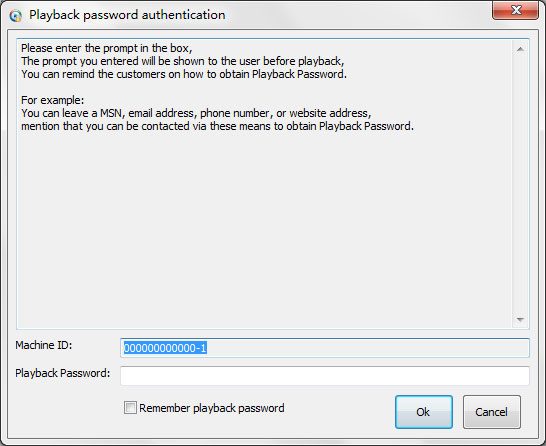
Task: Click the highlighted text '000000000000-1'
Action: 165,348
